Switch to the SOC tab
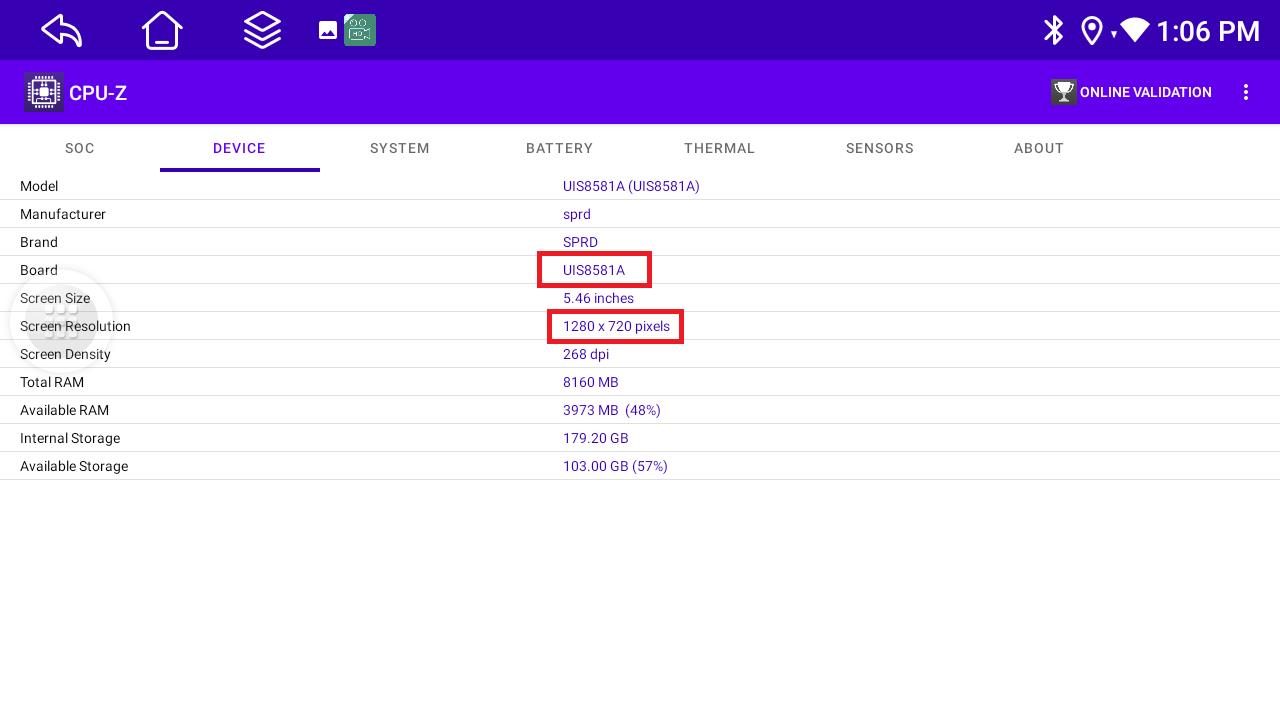 pyautogui.click(x=80, y=148)
